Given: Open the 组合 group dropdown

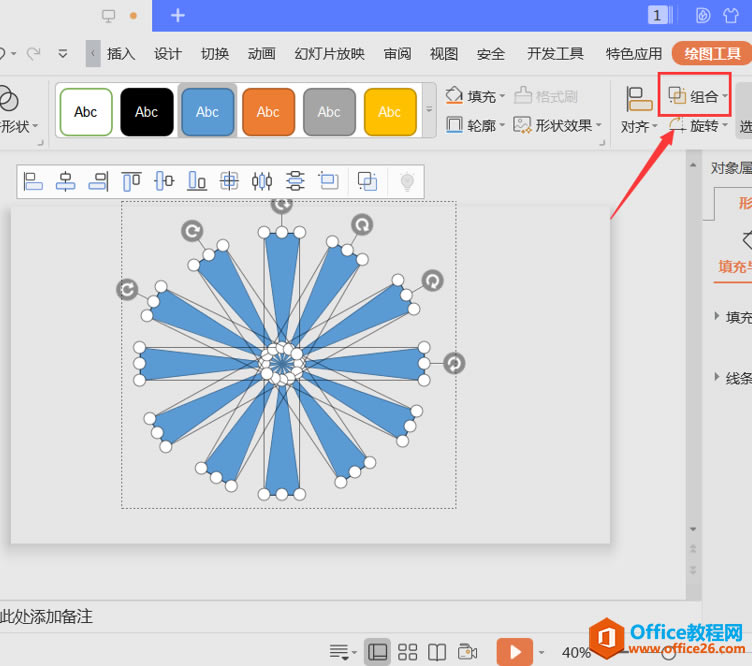Looking at the screenshot, I should [x=725, y=96].
